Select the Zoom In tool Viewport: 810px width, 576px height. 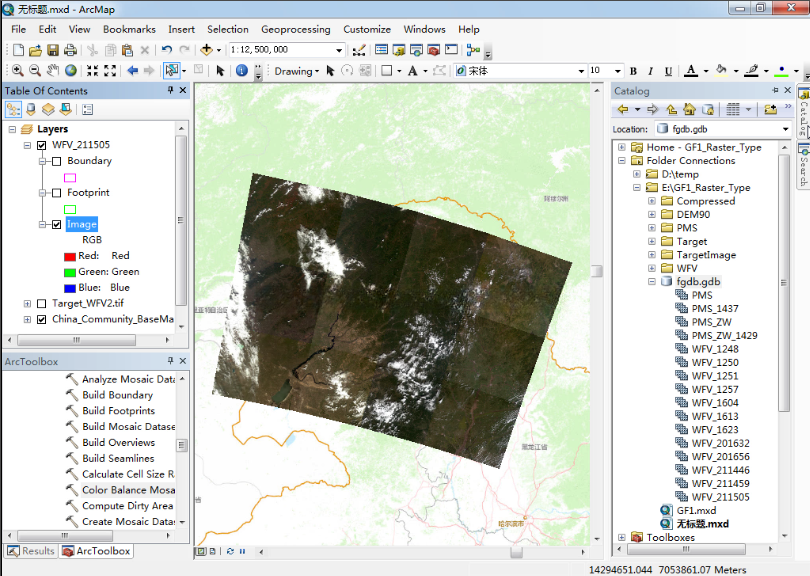[17, 71]
